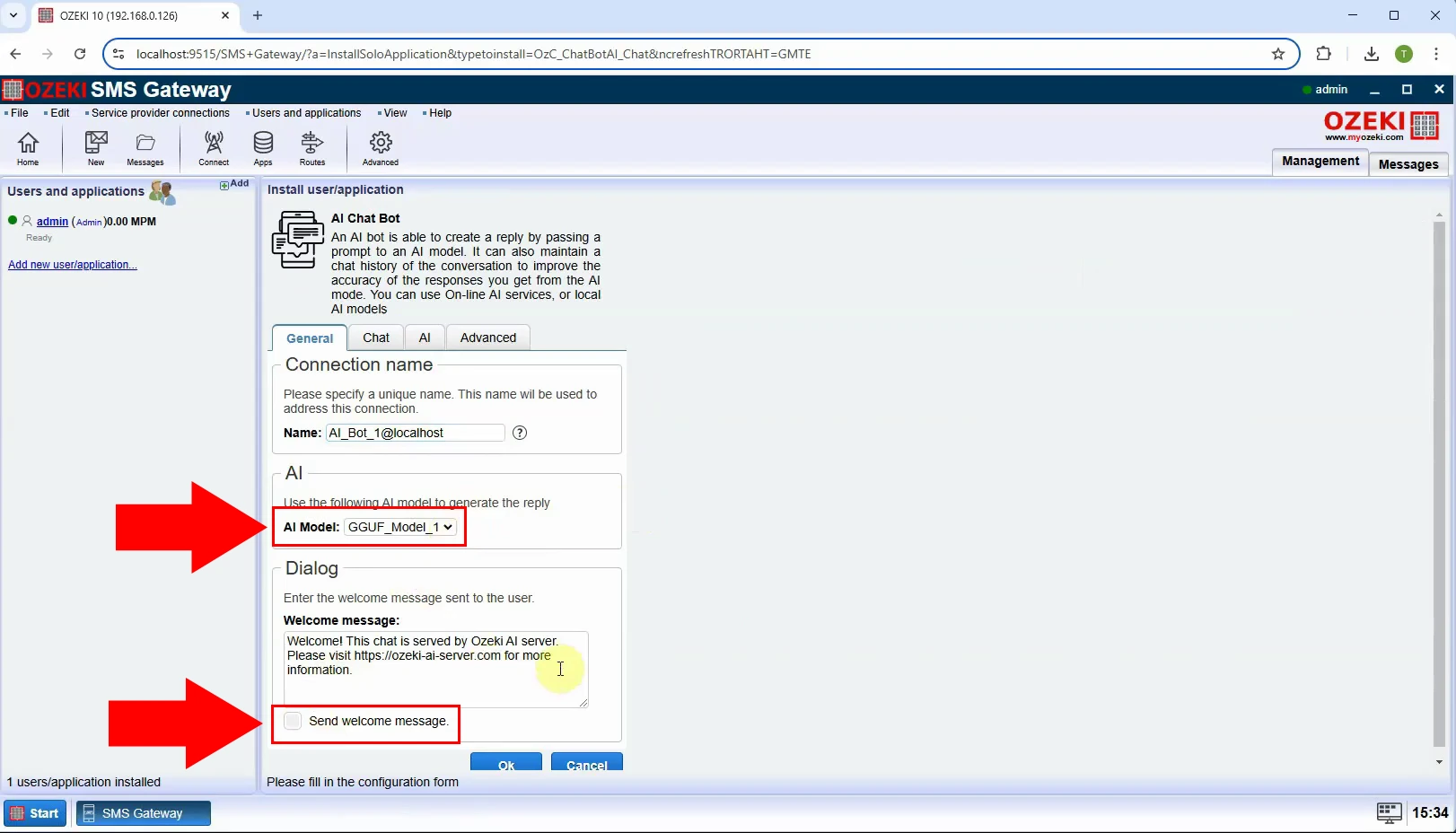Click the SMS Gateway taskbar button
The width and height of the screenshot is (1456, 833).
click(144, 813)
